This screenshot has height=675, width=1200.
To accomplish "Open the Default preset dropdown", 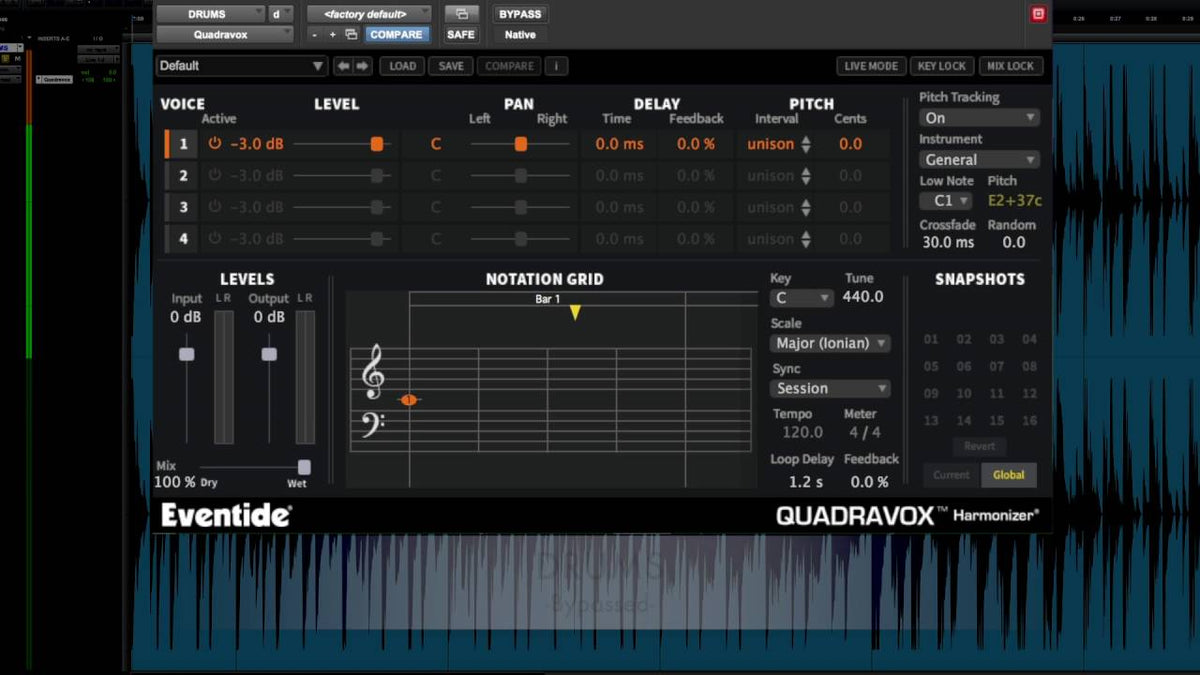I will pyautogui.click(x=242, y=66).
